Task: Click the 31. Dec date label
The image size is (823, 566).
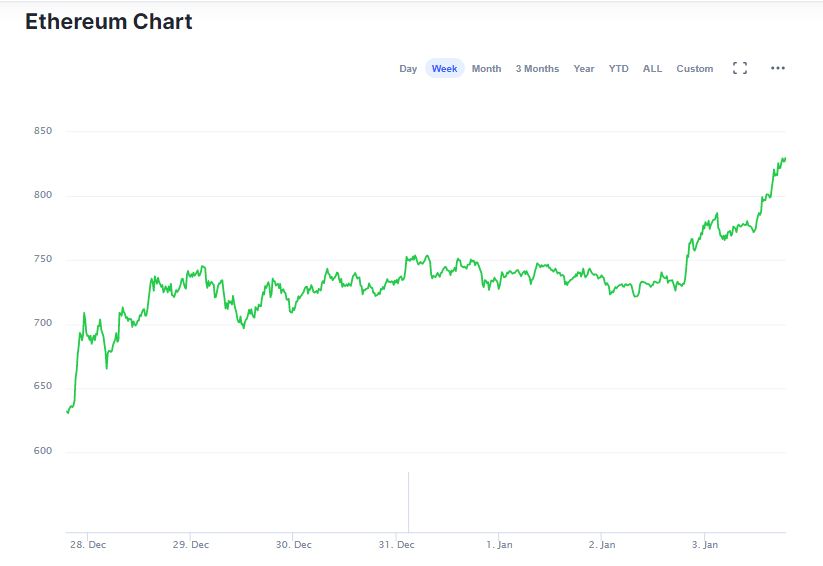Action: pyautogui.click(x=396, y=545)
